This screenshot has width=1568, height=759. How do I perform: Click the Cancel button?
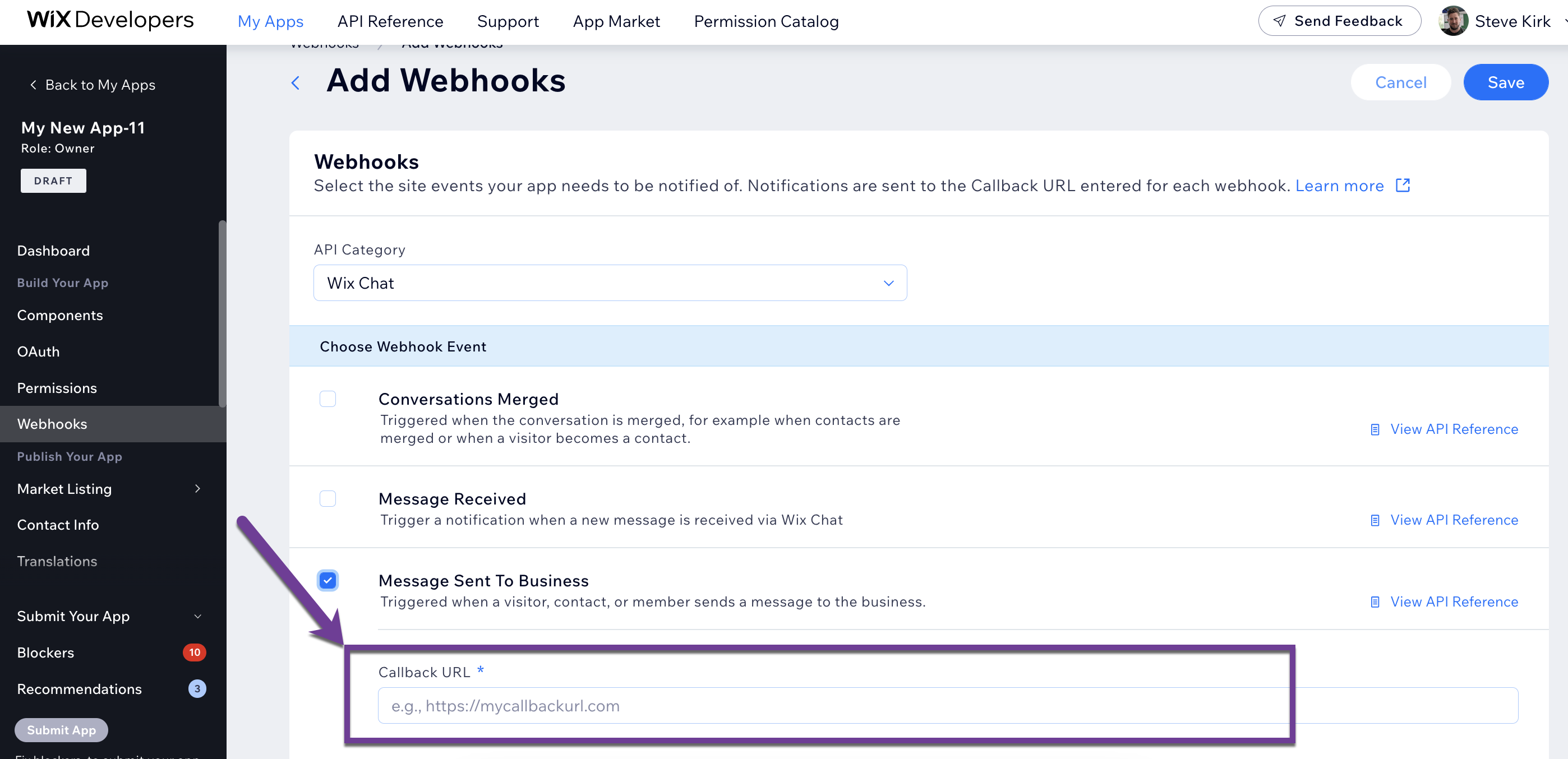click(x=1401, y=82)
